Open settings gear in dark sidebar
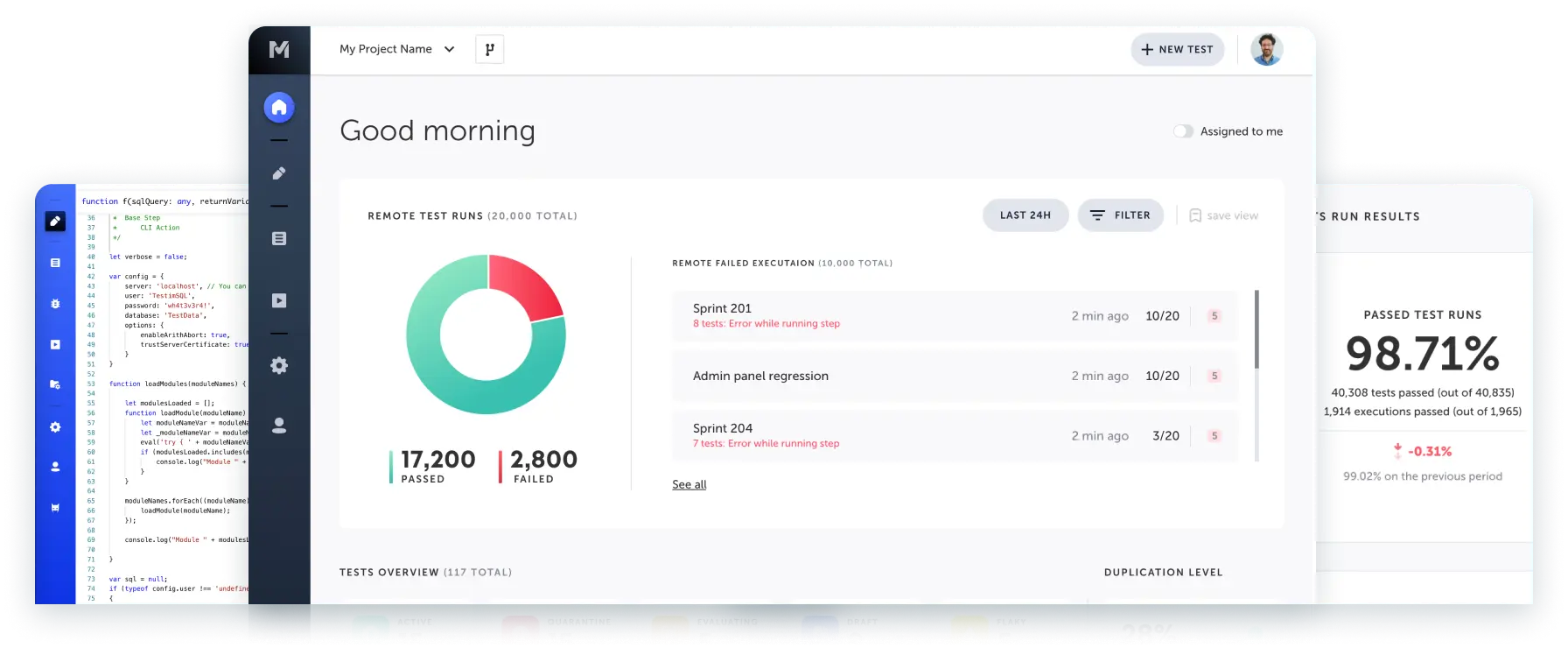Image resolution: width=1568 pixels, height=648 pixels. coord(279,365)
